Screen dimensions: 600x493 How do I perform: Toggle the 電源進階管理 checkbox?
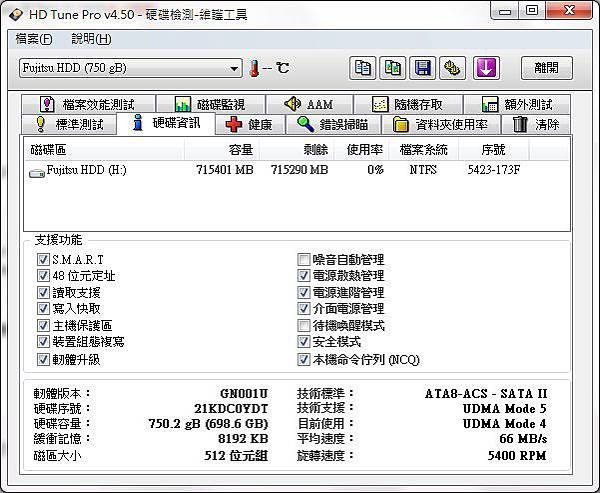click(x=303, y=293)
